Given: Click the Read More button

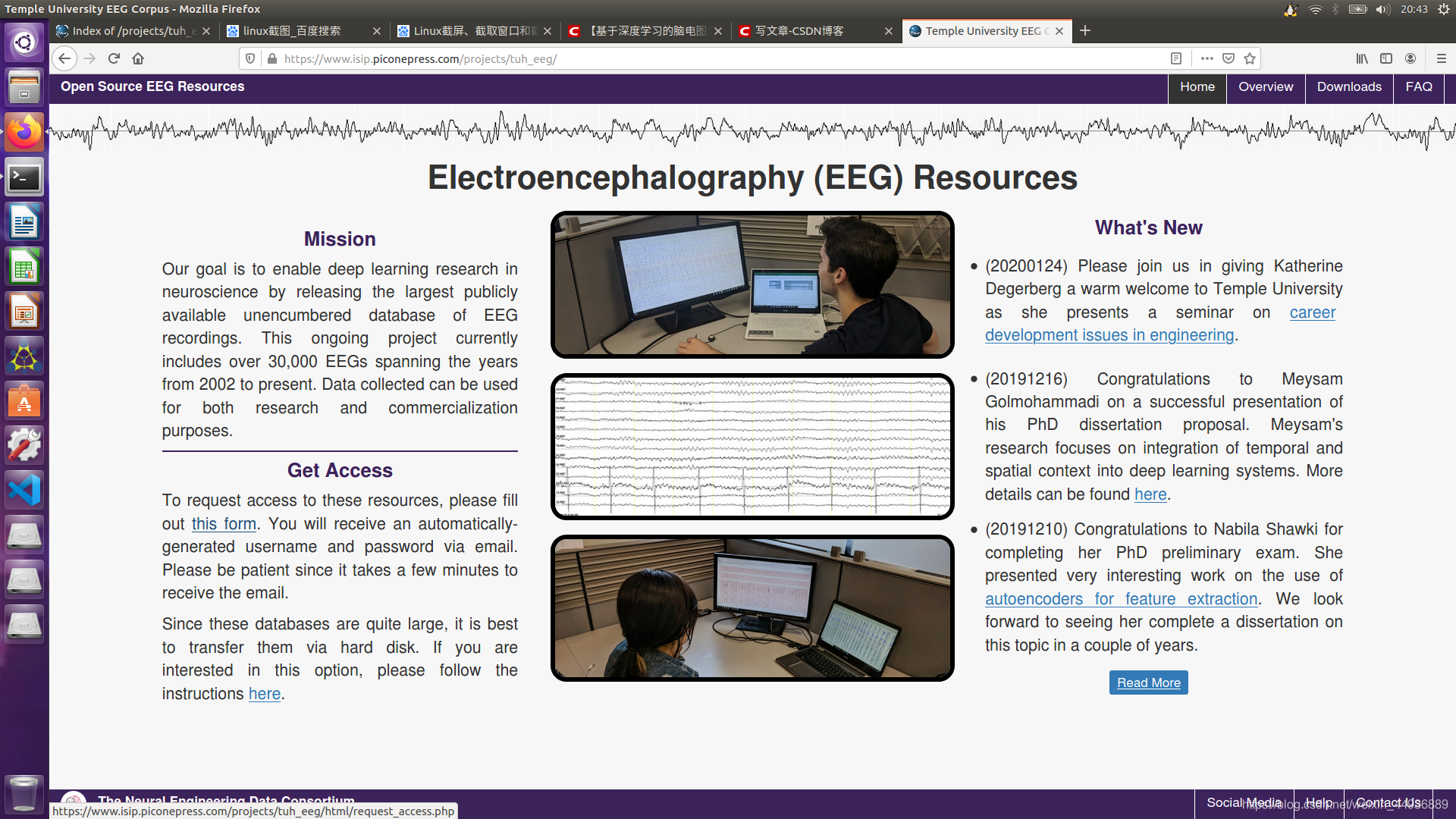Looking at the screenshot, I should coord(1148,682).
